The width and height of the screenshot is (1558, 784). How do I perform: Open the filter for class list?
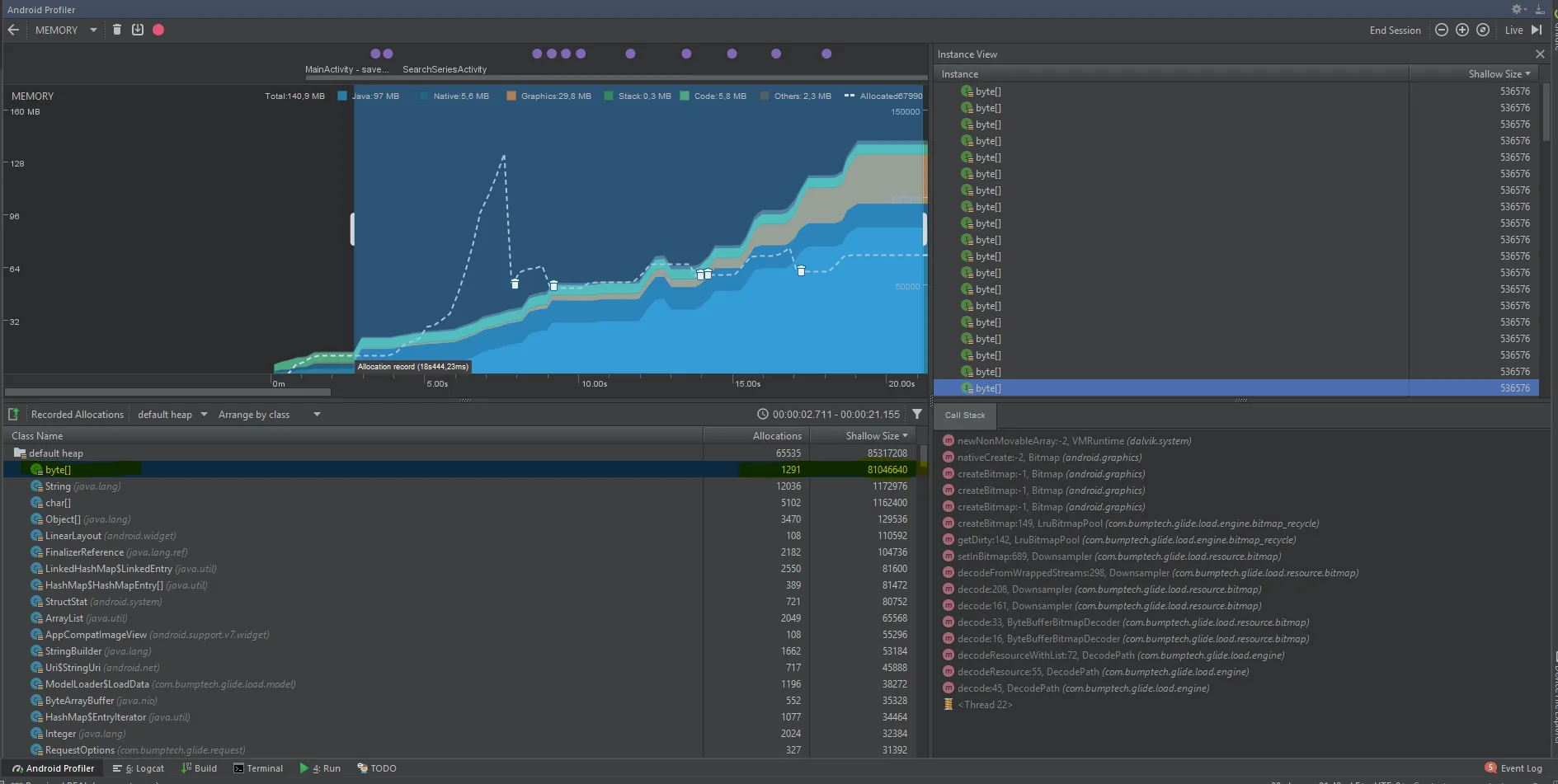tap(917, 414)
